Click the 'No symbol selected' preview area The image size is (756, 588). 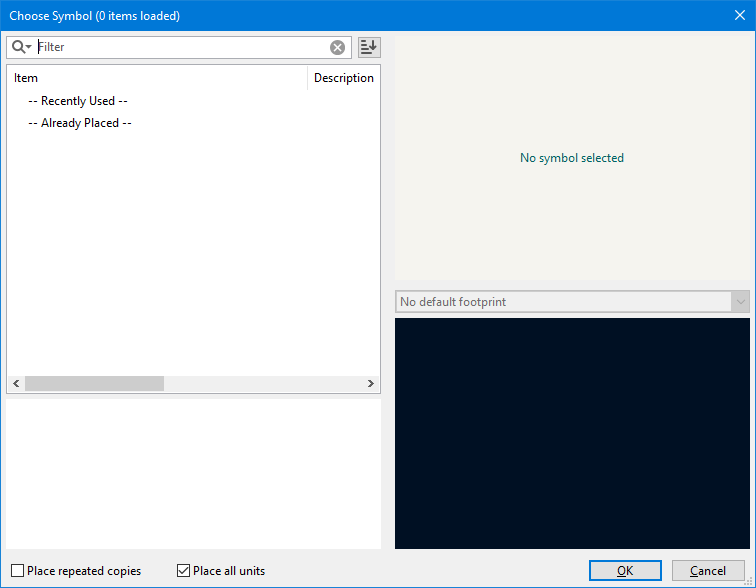[x=572, y=158]
